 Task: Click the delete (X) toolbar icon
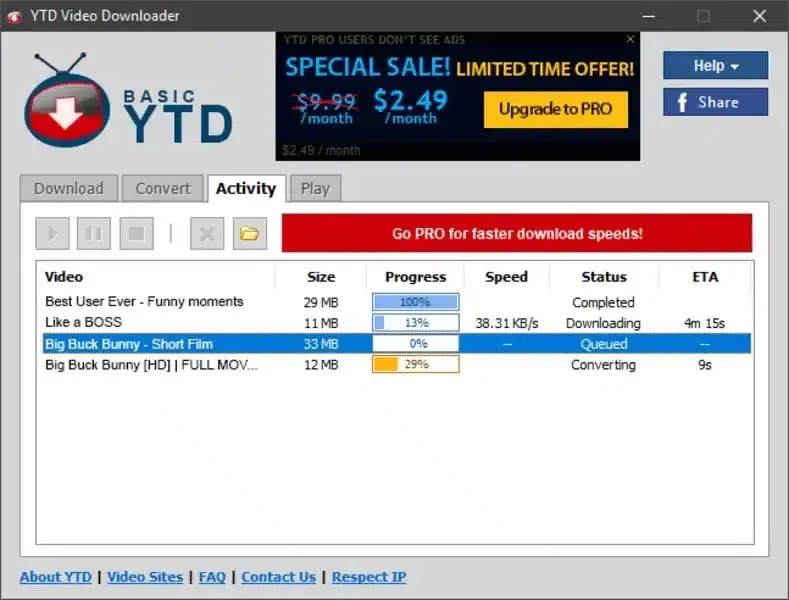tap(207, 234)
